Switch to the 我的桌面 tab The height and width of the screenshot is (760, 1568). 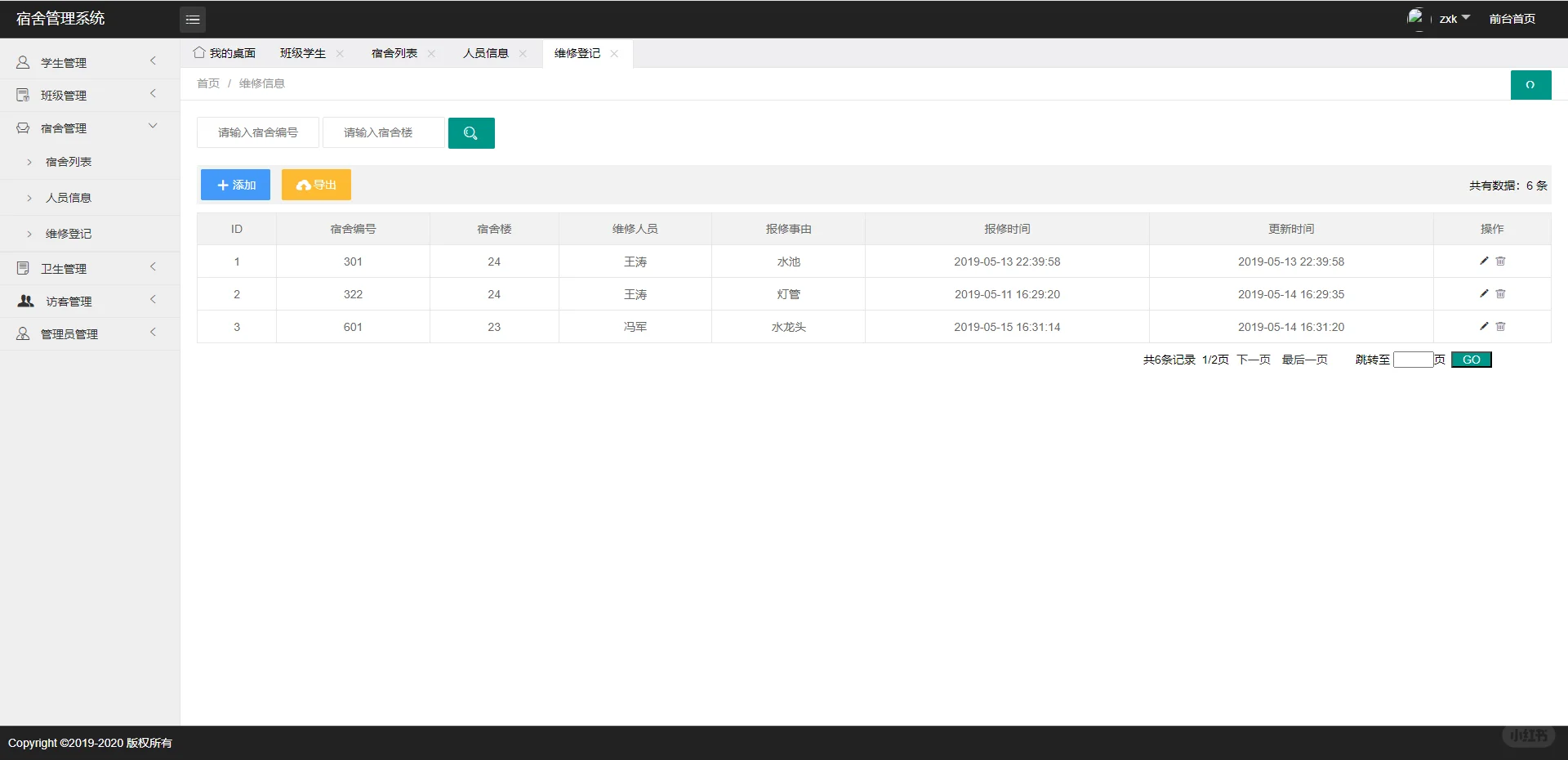[232, 53]
